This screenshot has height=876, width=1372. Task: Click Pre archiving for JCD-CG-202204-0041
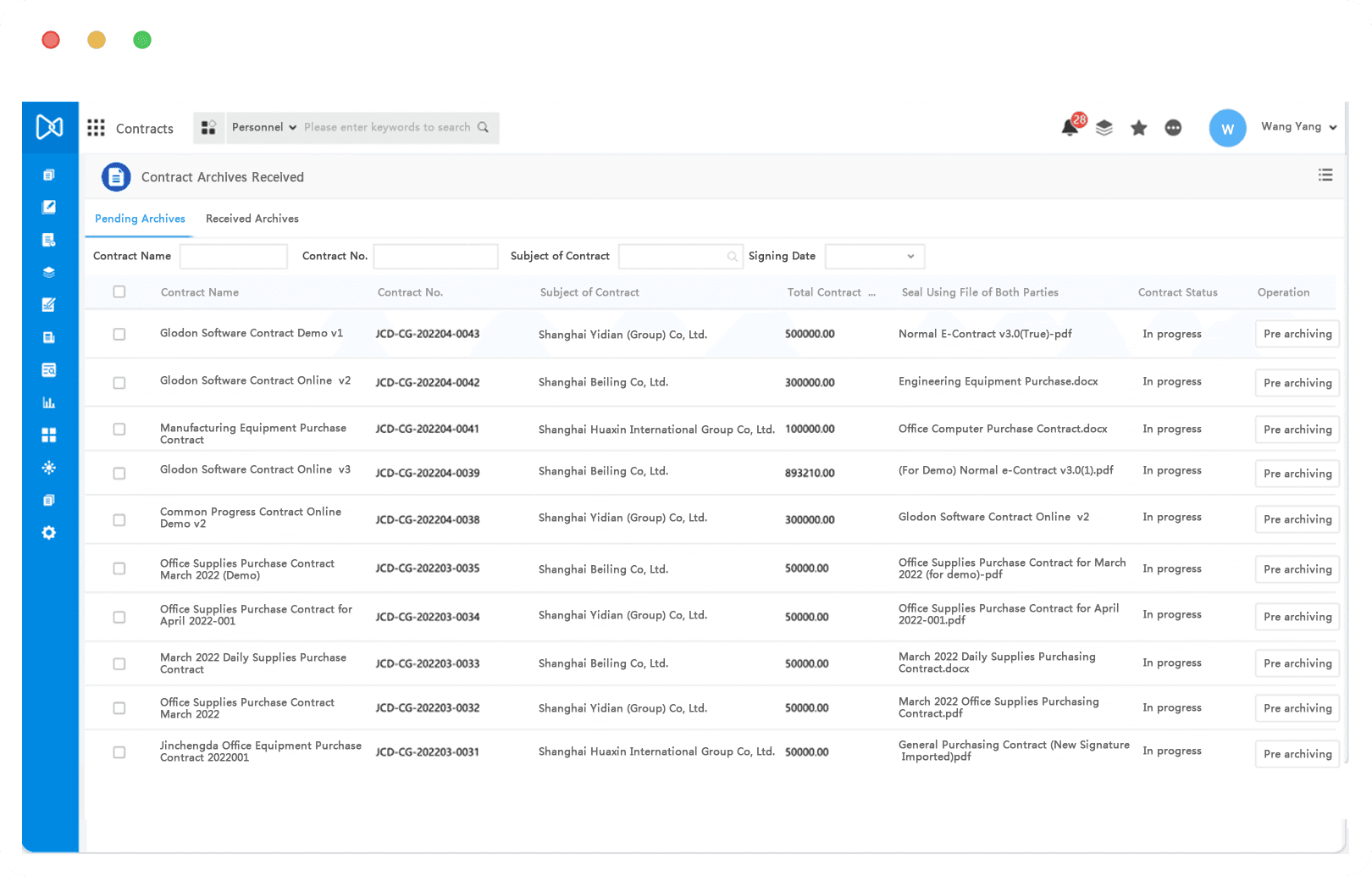click(x=1297, y=430)
